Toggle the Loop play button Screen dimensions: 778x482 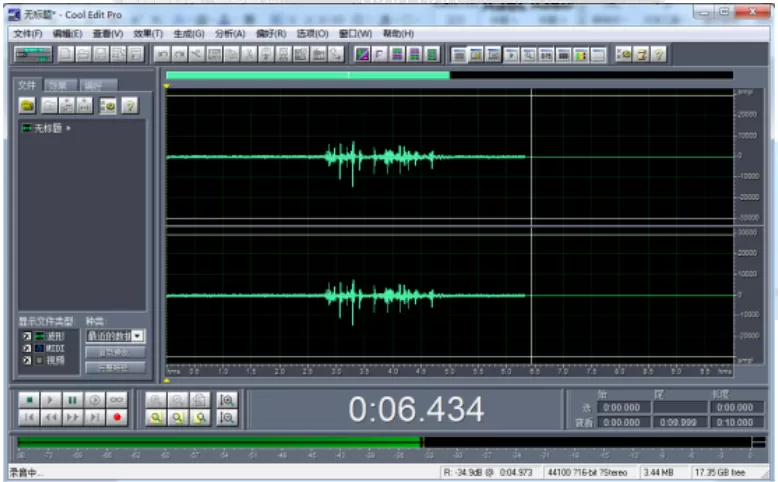pos(117,400)
